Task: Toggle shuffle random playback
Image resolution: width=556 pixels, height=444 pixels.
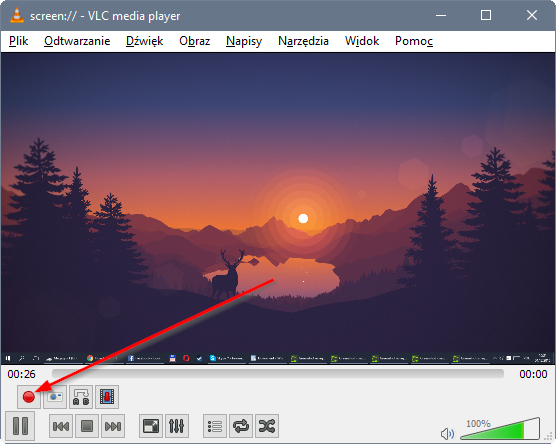Action: (267, 426)
